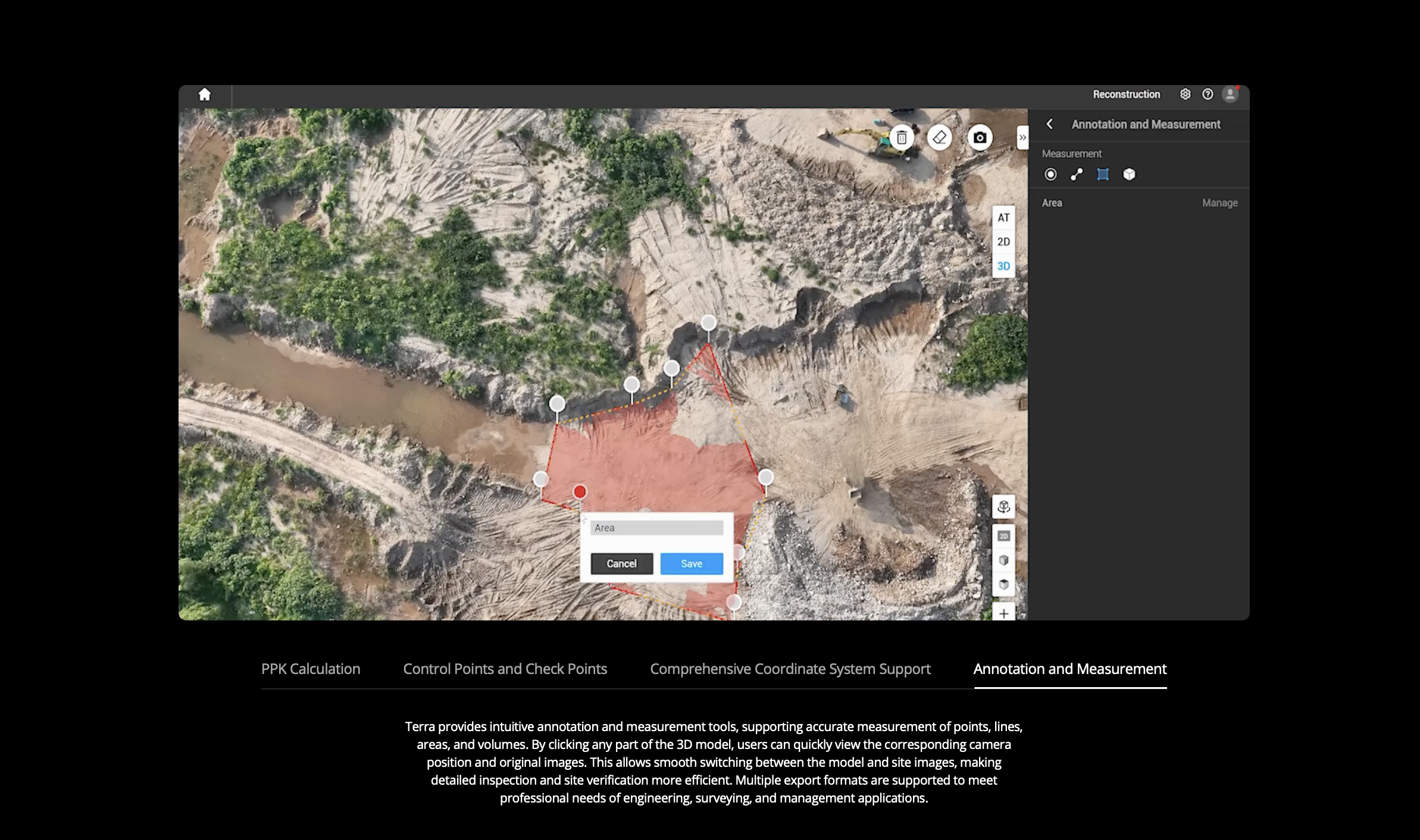Click the trash delete icon
The height and width of the screenshot is (840, 1420).
902,138
